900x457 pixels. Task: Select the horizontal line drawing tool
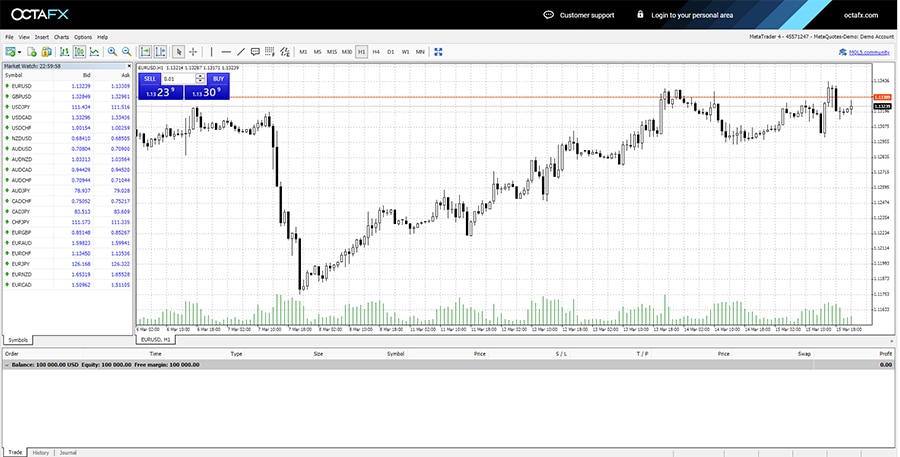click(226, 51)
